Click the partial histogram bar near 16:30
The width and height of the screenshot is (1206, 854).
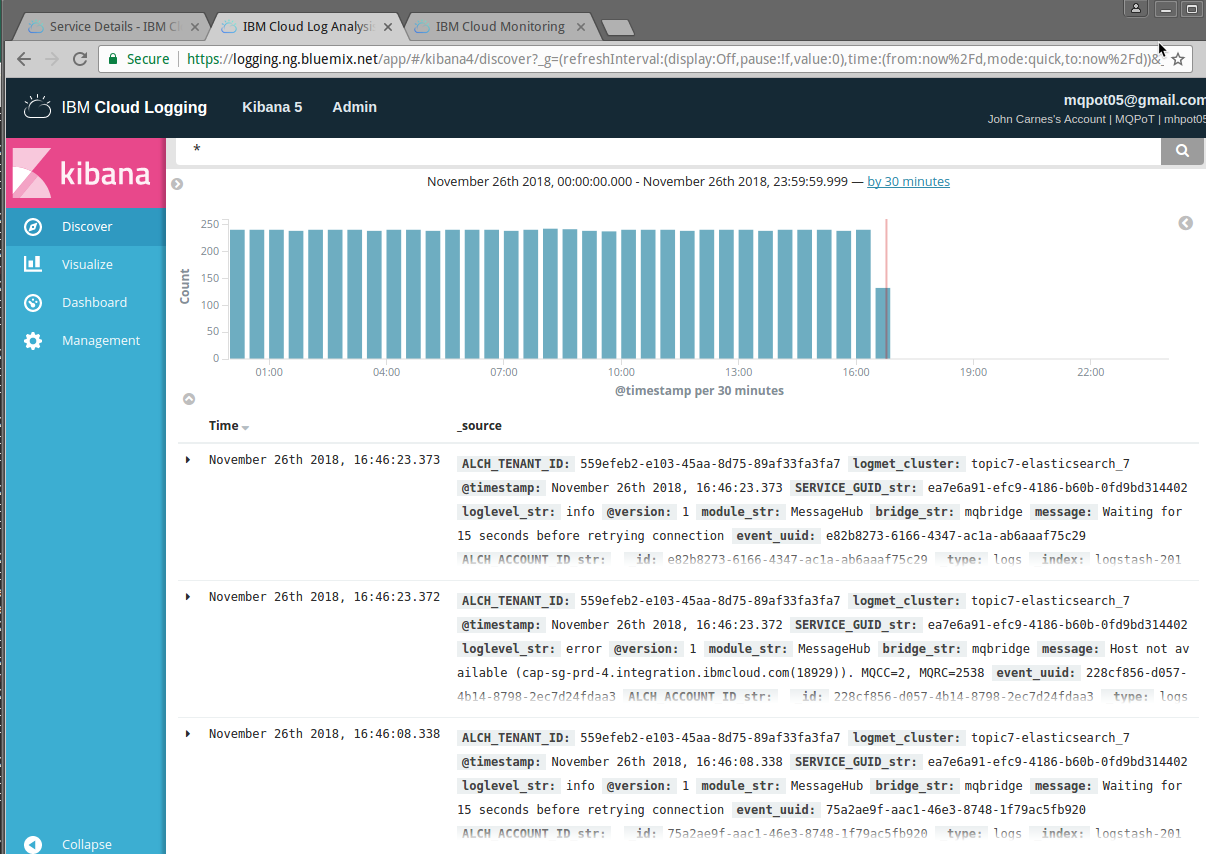pyautogui.click(x=882, y=323)
